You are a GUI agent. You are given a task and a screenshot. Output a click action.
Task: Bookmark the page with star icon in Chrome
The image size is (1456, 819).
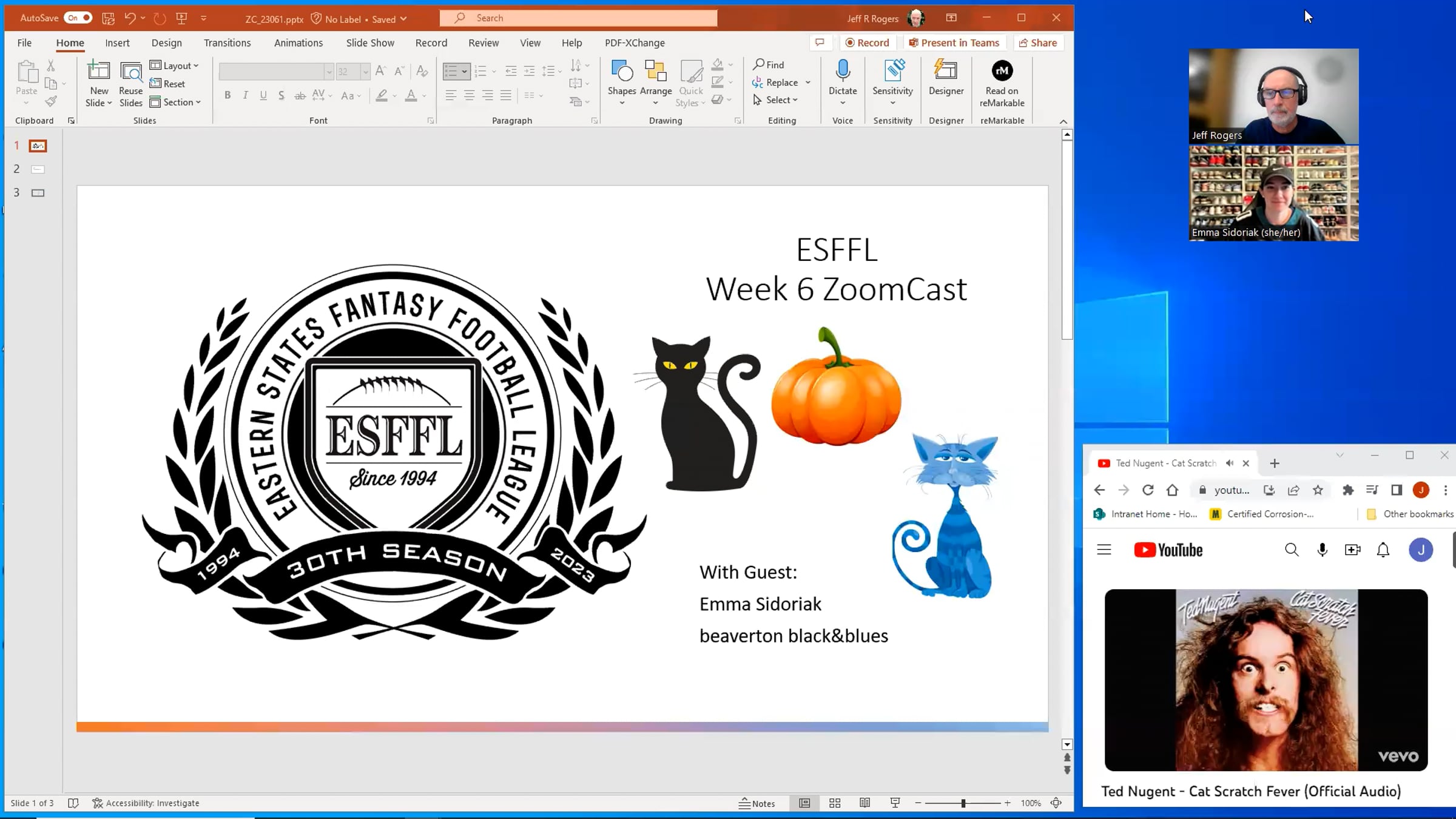(x=1318, y=490)
